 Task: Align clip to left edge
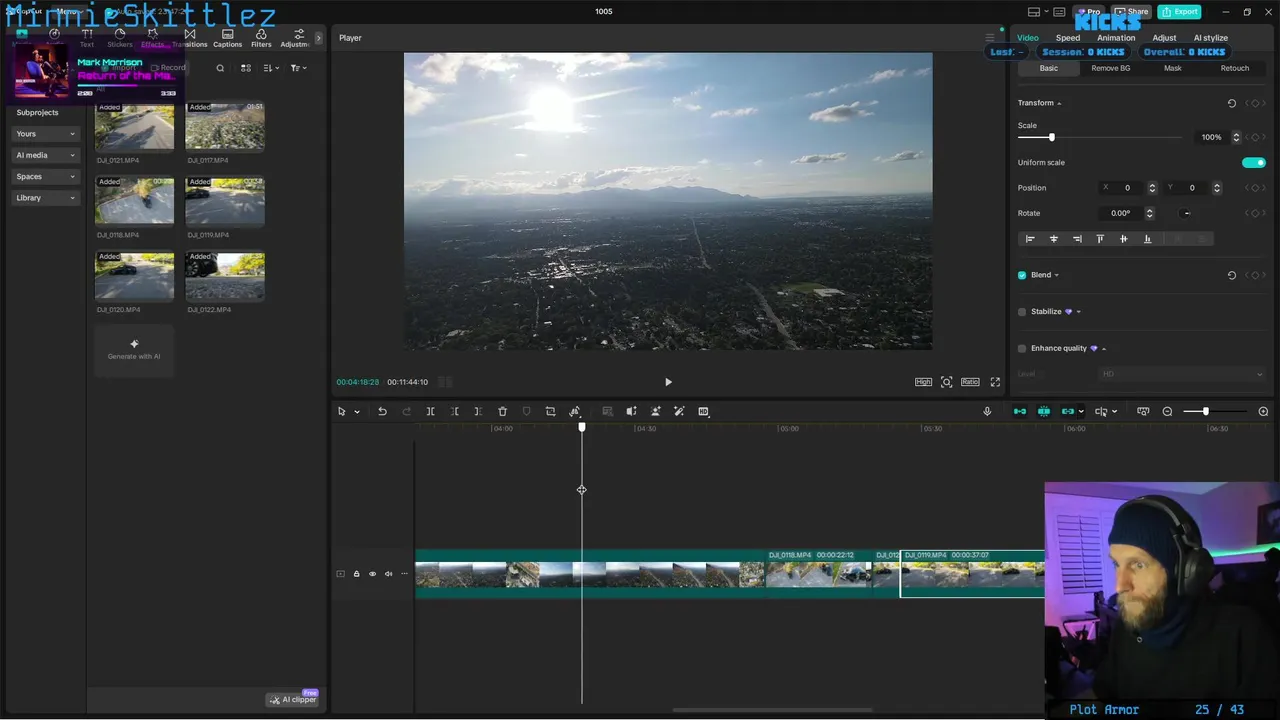coord(1030,239)
